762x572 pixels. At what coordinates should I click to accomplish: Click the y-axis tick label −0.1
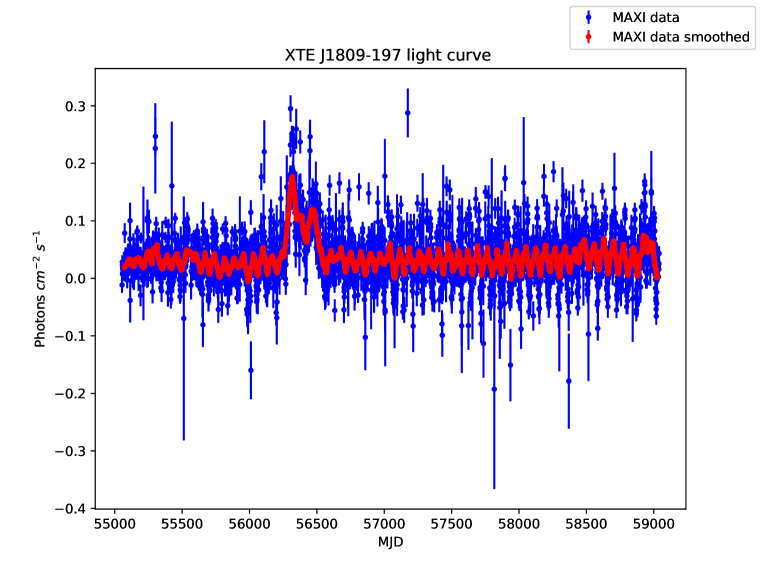click(70, 336)
